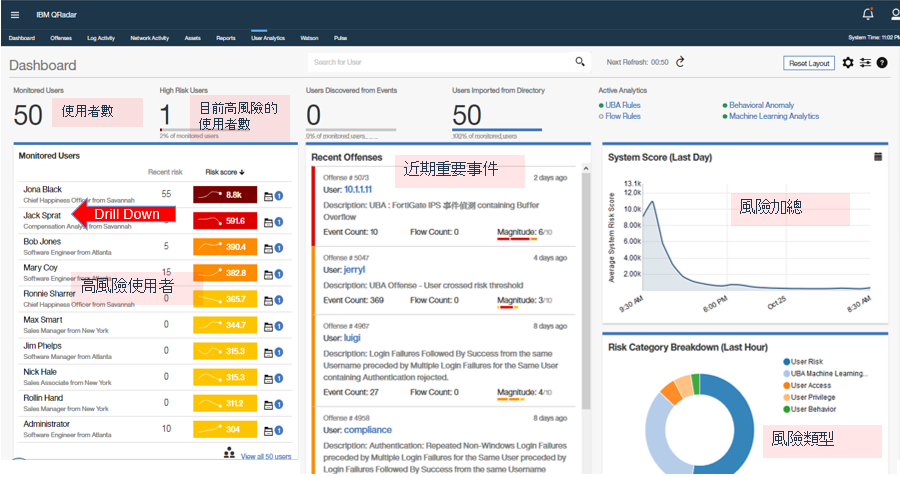The width and height of the screenshot is (900, 477).
Task: Select the Administrator user row
Action: [154, 429]
